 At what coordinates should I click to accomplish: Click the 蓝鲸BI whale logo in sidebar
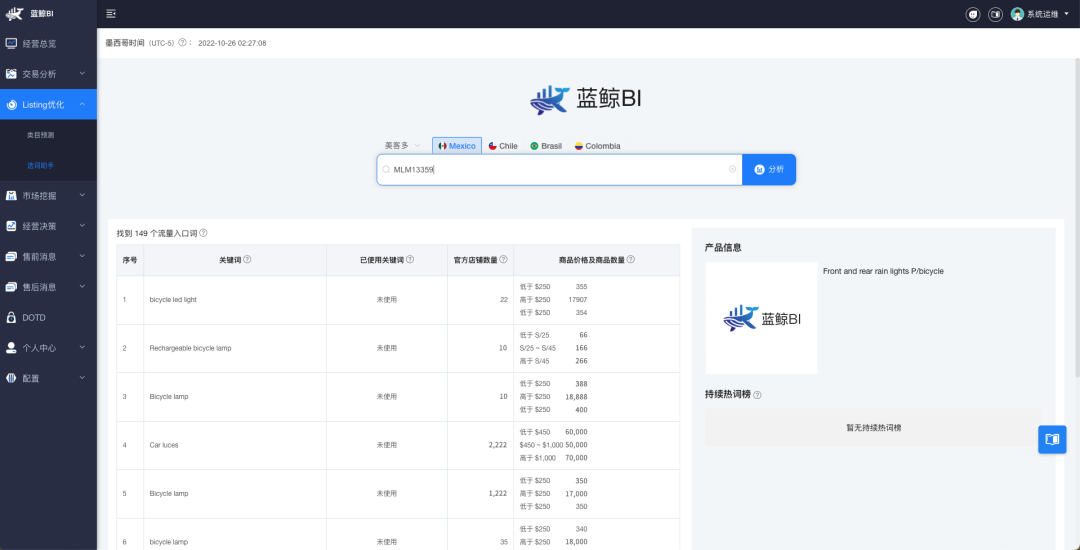coord(14,13)
